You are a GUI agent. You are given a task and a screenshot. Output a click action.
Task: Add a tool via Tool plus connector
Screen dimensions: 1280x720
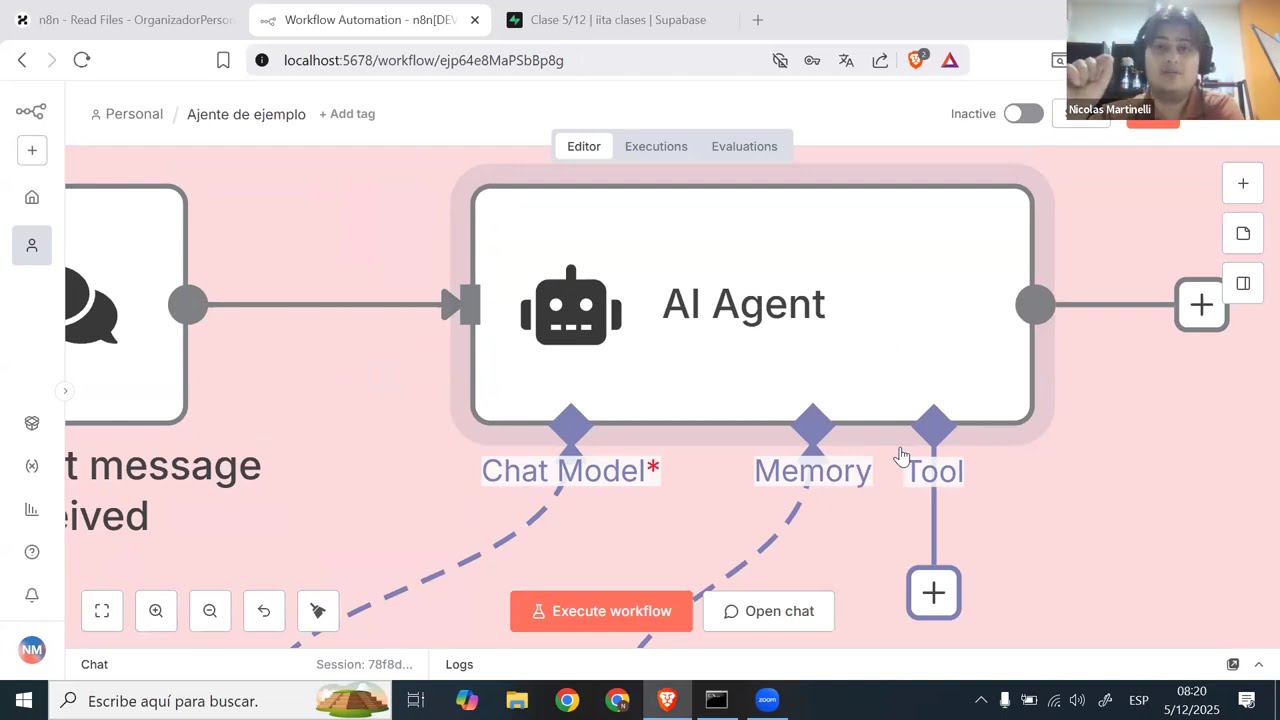(x=934, y=593)
